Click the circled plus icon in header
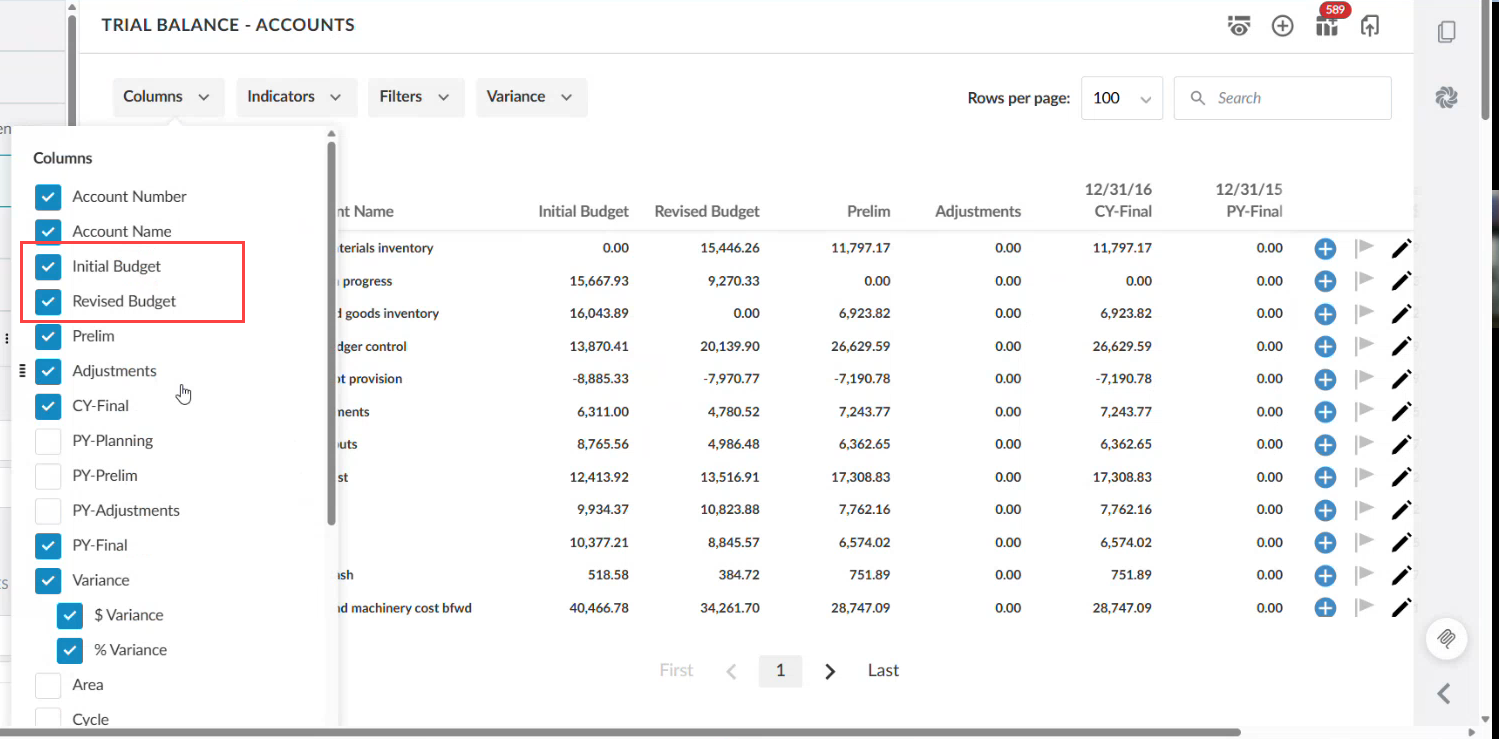This screenshot has width=1499, height=739. tap(1283, 26)
